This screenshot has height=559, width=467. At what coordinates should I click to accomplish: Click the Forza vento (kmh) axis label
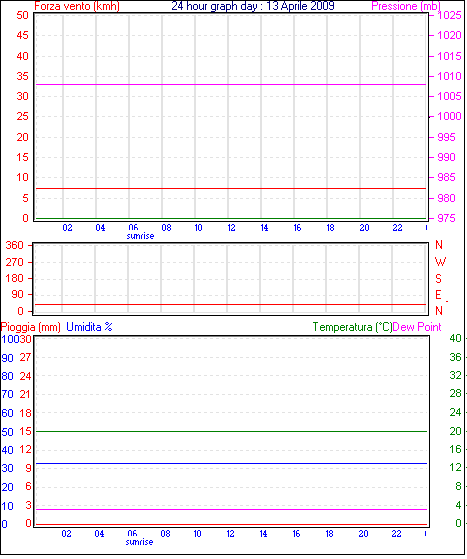click(x=77, y=6)
